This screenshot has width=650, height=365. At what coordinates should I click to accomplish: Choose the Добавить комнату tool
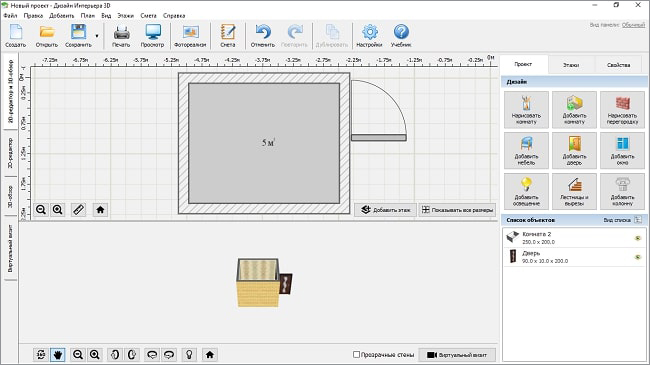pos(574,110)
